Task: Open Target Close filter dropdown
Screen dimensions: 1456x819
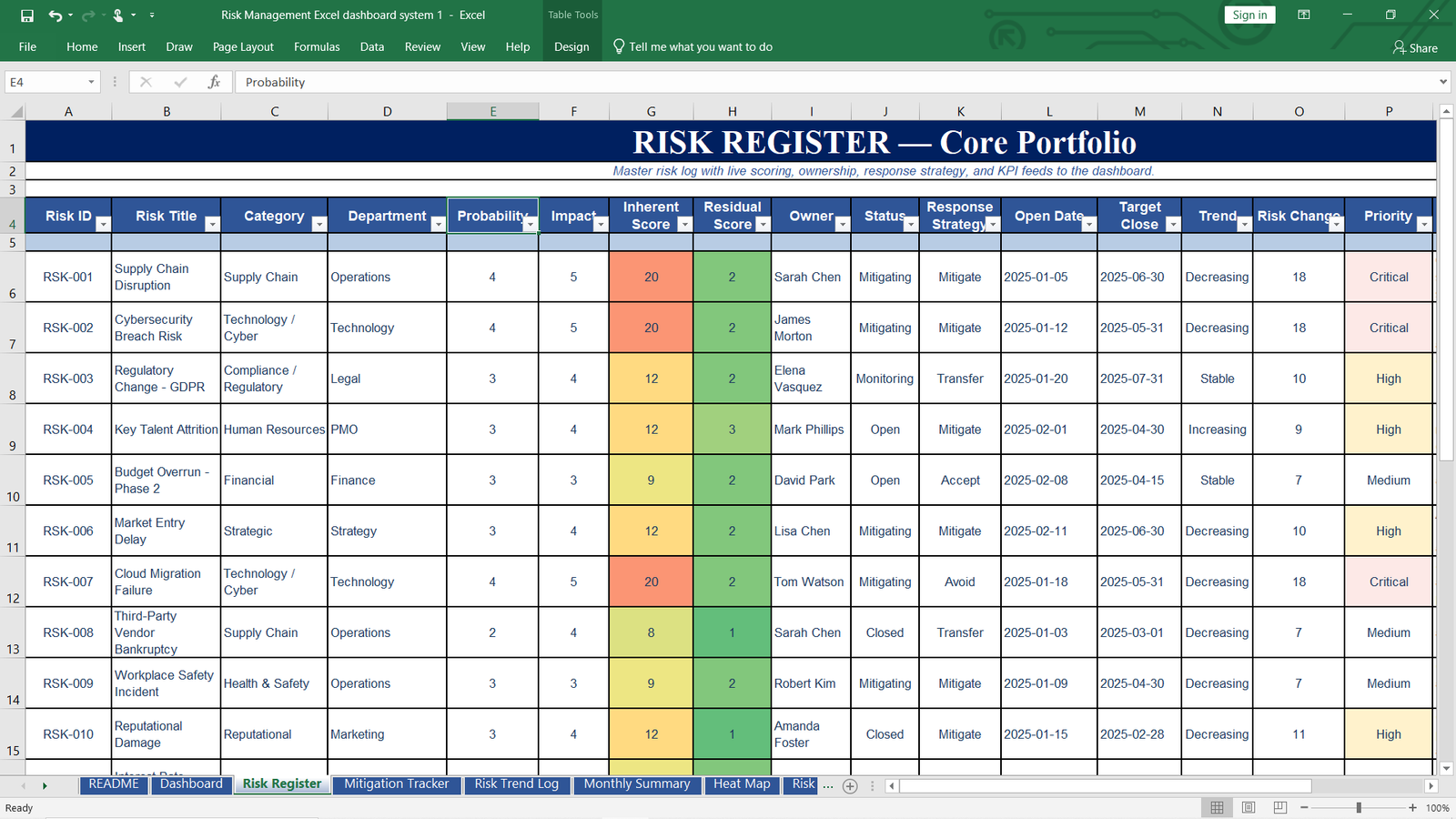Action: click(1173, 224)
